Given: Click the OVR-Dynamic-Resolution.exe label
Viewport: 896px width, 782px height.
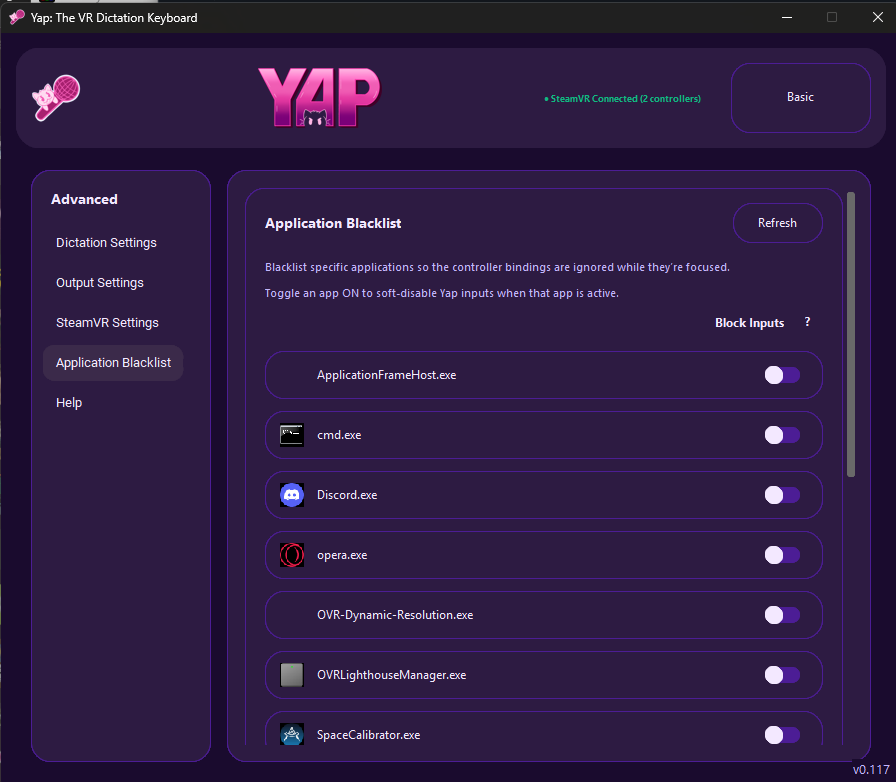Looking at the screenshot, I should click(x=395, y=615).
